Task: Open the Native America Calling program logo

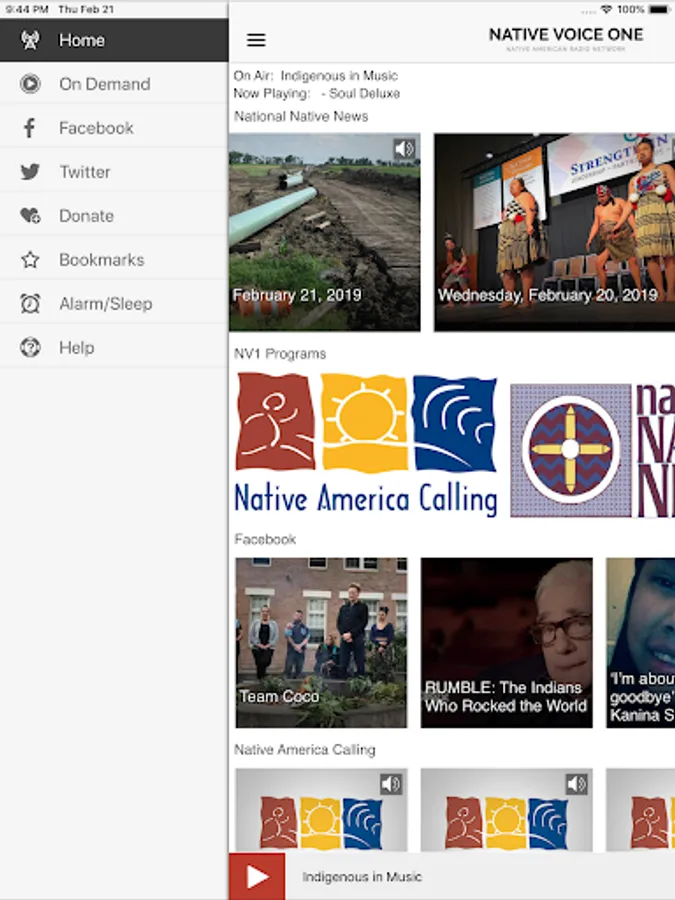Action: tap(366, 445)
